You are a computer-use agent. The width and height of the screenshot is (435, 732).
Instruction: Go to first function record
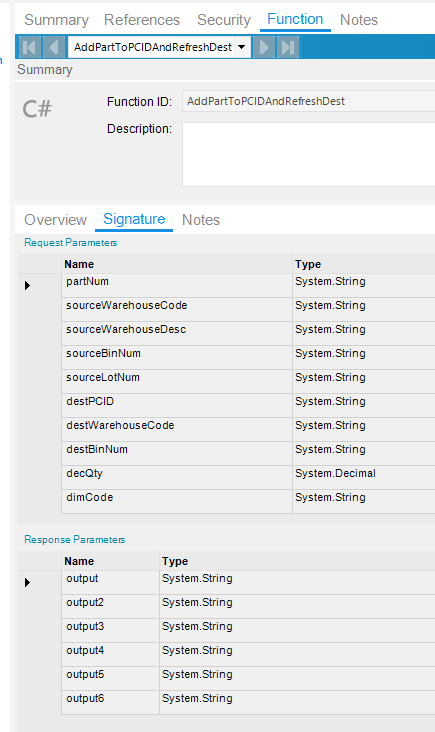29,47
